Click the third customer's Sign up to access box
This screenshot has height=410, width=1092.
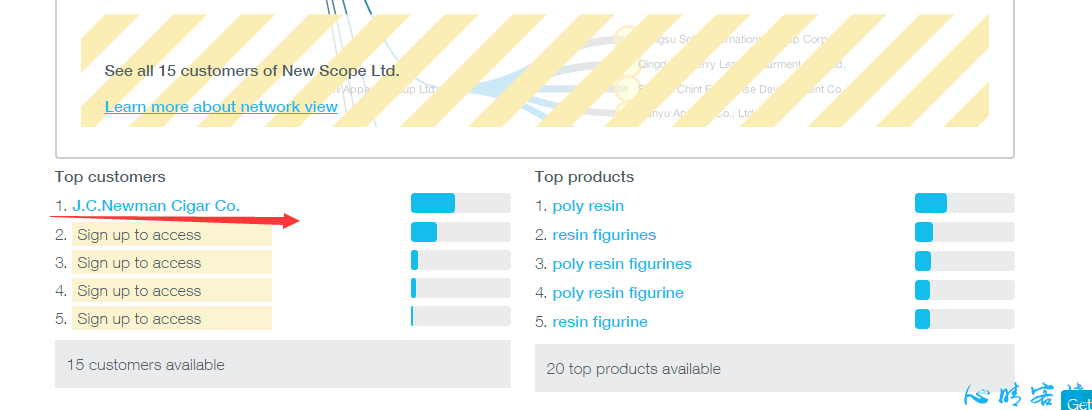[172, 262]
